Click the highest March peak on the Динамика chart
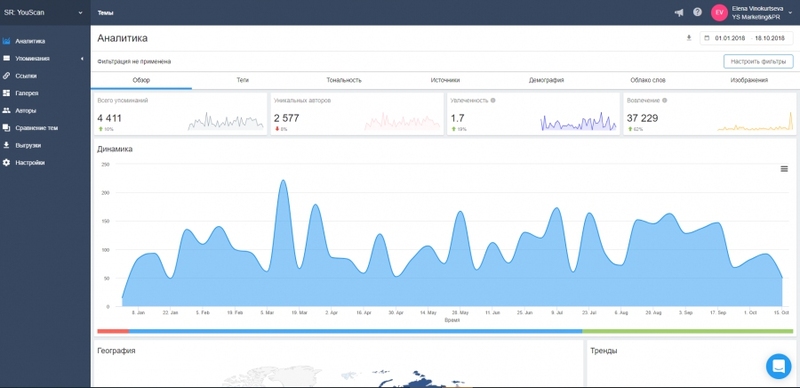800x388 pixels. tap(284, 180)
